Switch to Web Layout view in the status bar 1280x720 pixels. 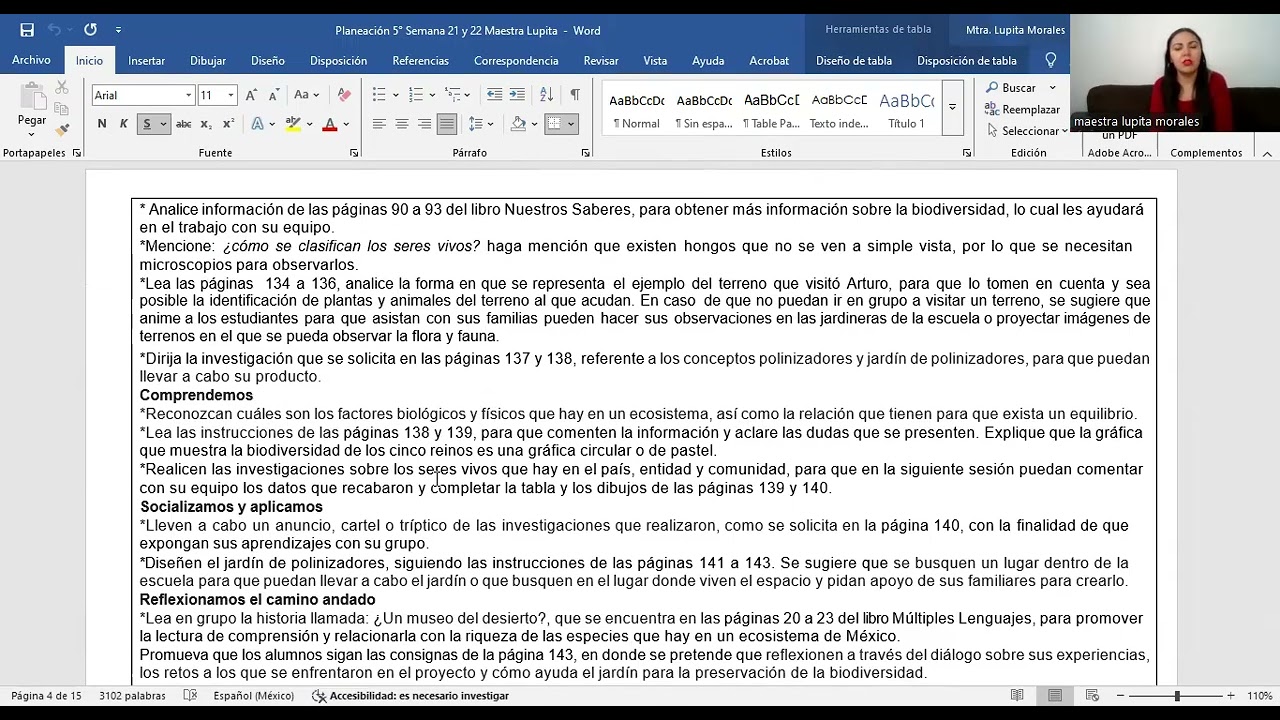pos(1093,695)
